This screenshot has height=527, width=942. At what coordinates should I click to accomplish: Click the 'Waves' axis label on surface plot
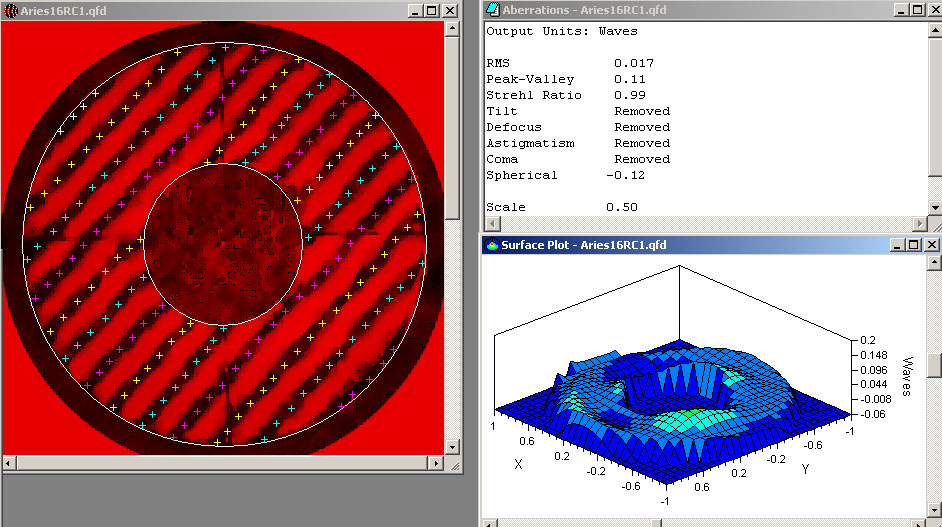(x=907, y=376)
